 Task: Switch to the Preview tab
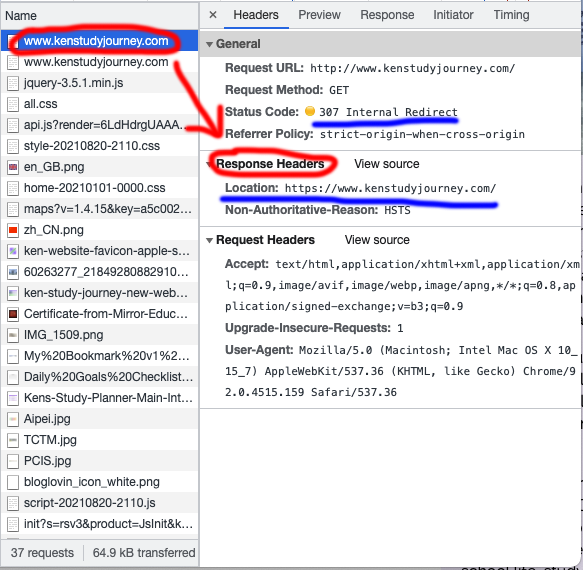click(319, 15)
